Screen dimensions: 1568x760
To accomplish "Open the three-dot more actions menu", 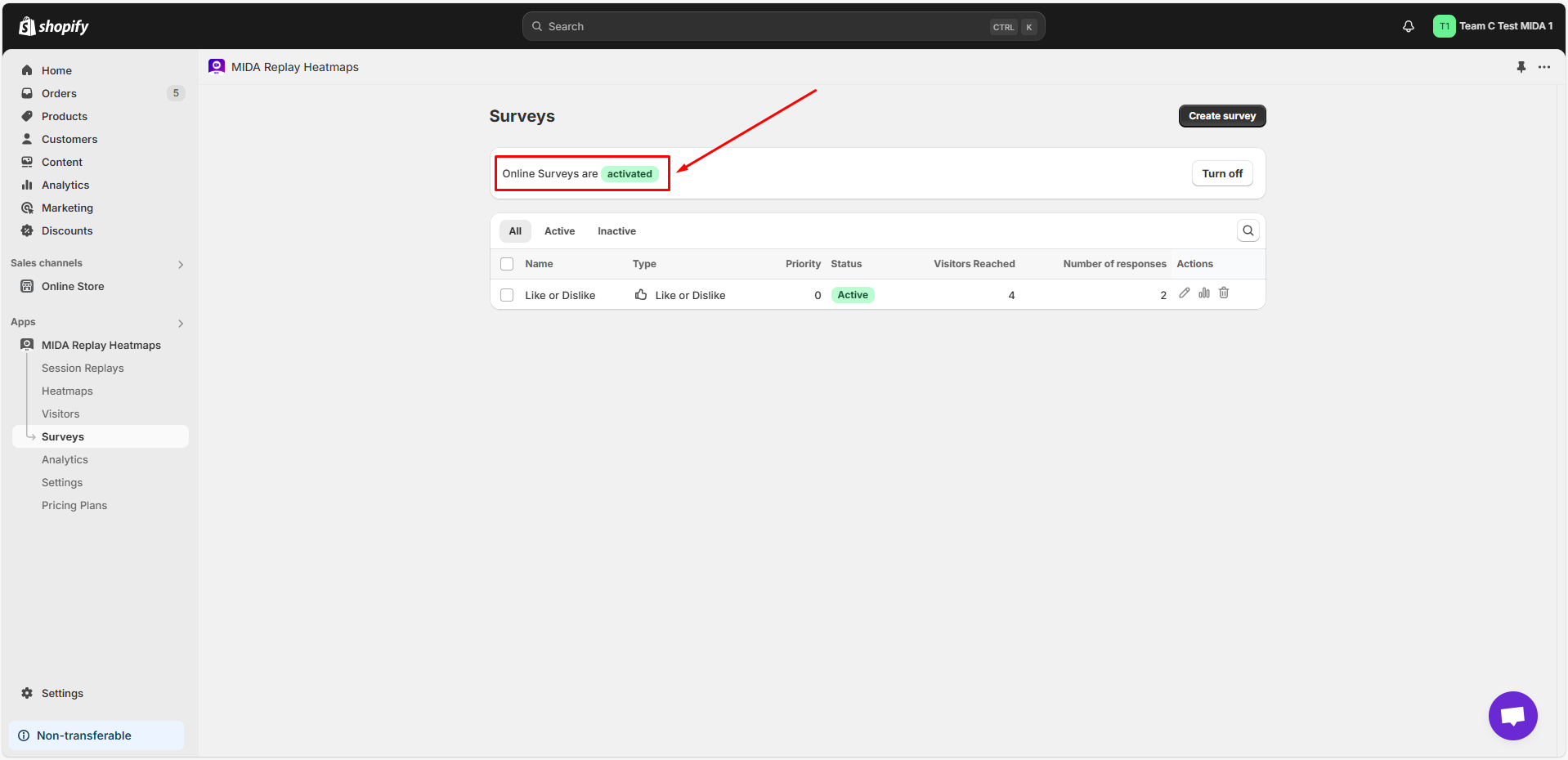I will pyautogui.click(x=1543, y=67).
